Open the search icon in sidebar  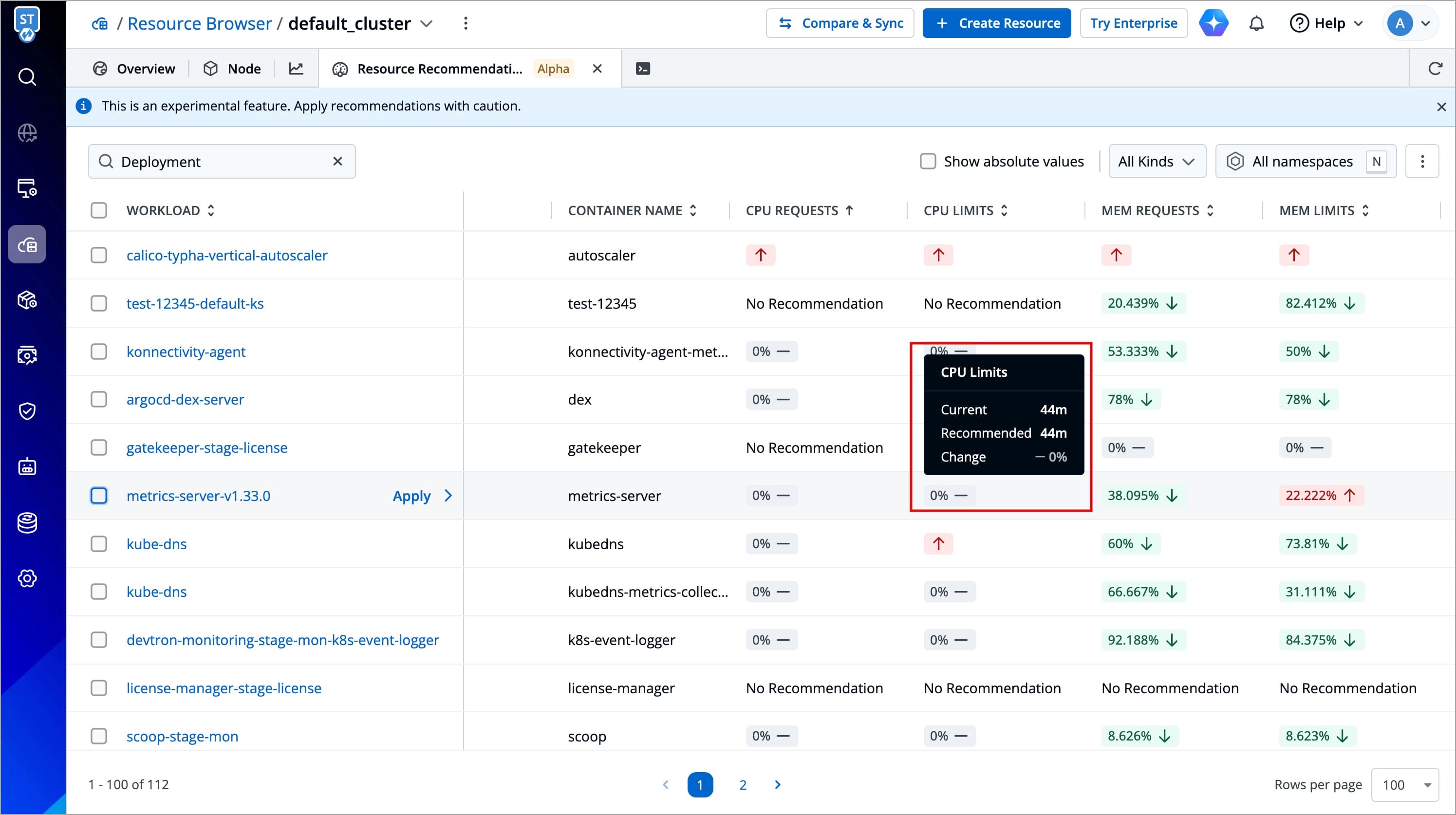27,77
